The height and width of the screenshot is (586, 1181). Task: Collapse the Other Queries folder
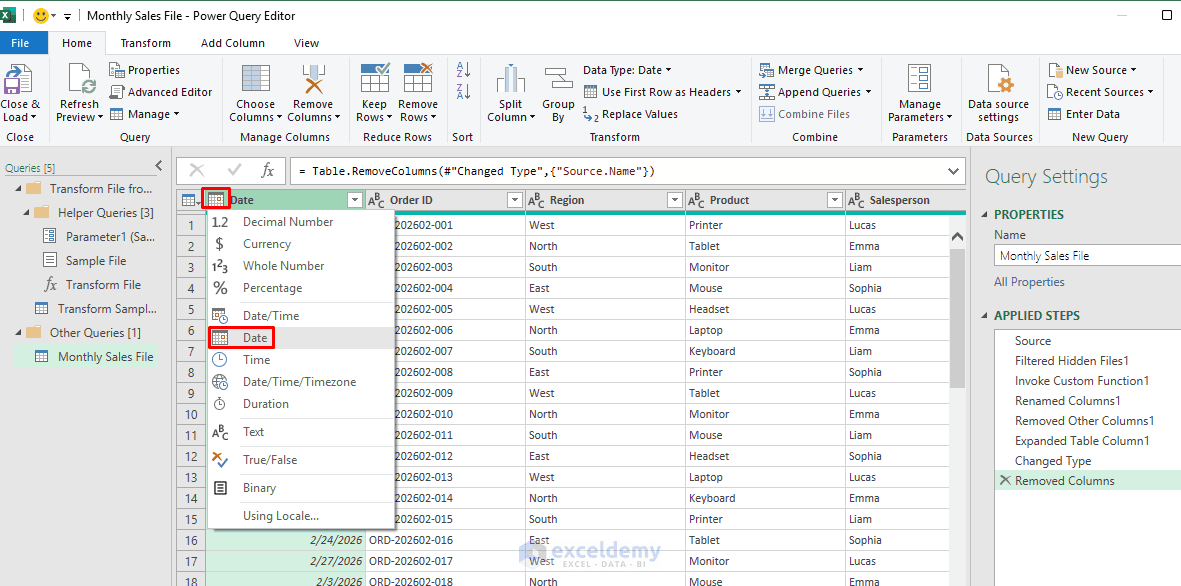point(17,333)
